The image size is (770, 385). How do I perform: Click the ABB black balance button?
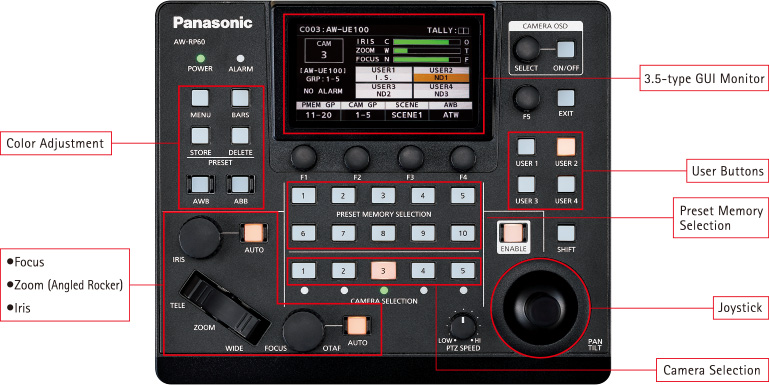[x=240, y=185]
